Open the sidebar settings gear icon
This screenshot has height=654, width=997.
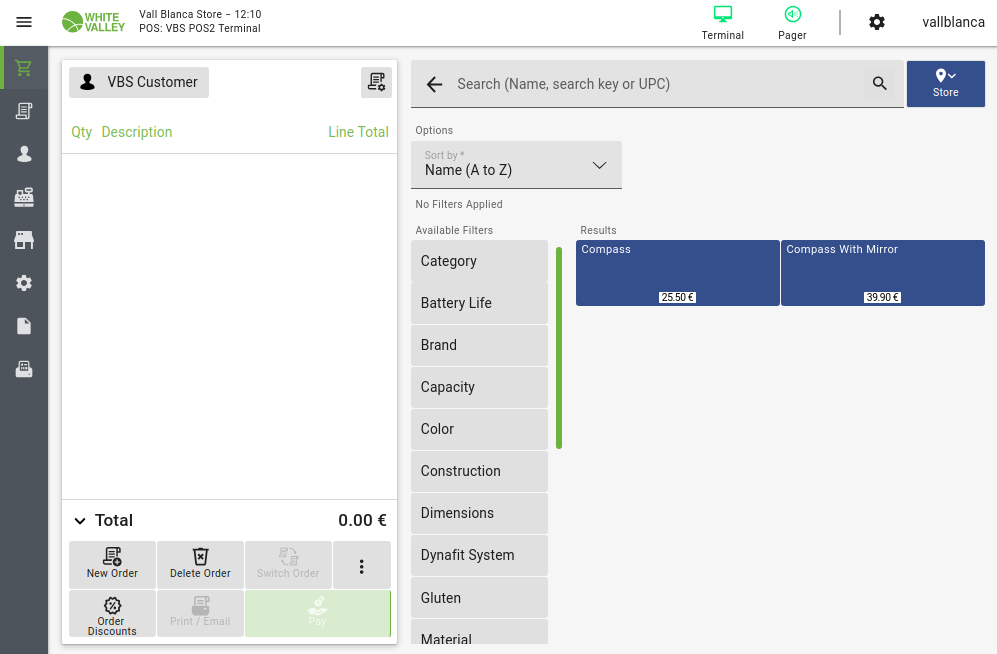24,283
